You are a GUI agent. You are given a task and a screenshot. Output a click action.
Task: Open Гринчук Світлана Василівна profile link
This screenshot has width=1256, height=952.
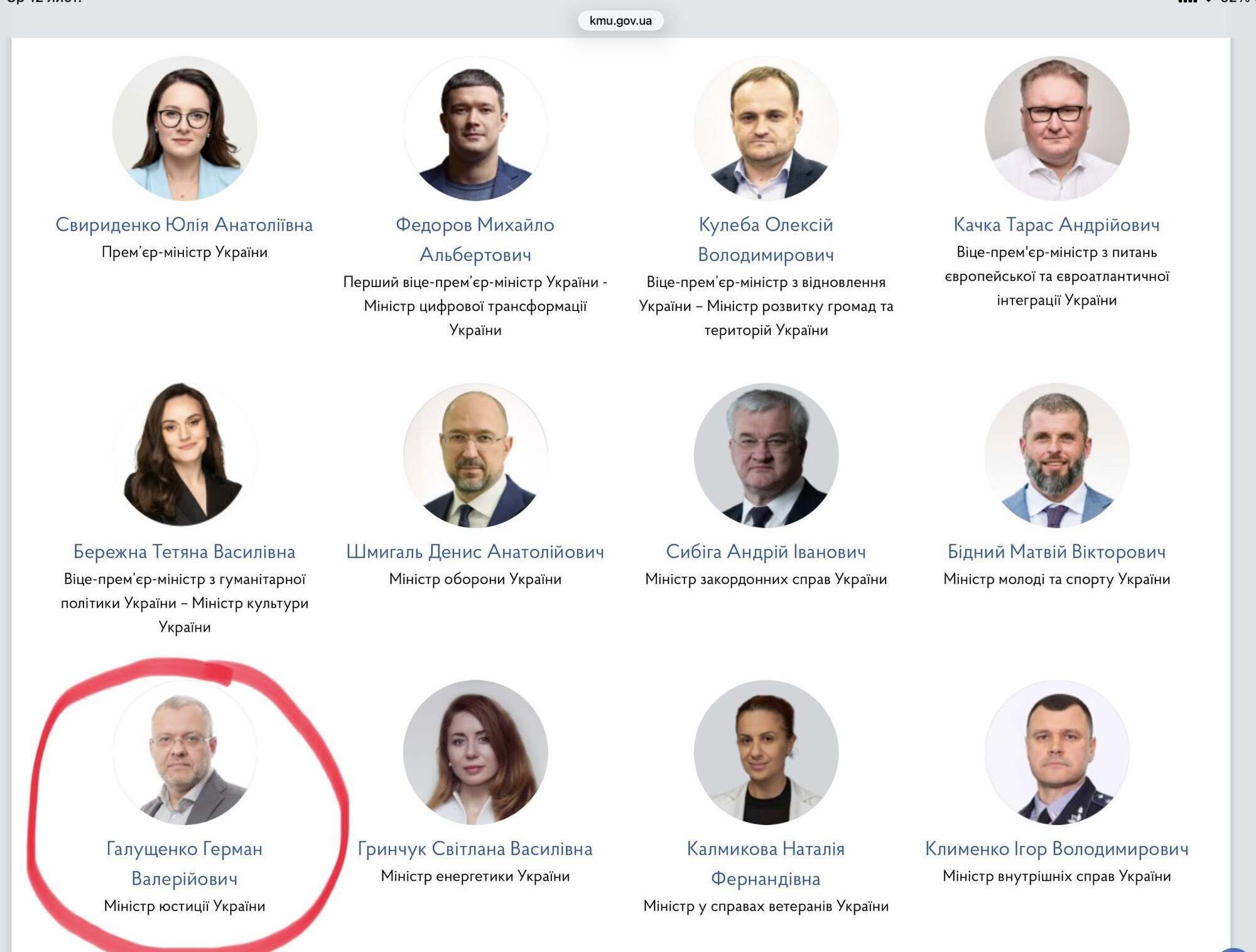point(475,848)
